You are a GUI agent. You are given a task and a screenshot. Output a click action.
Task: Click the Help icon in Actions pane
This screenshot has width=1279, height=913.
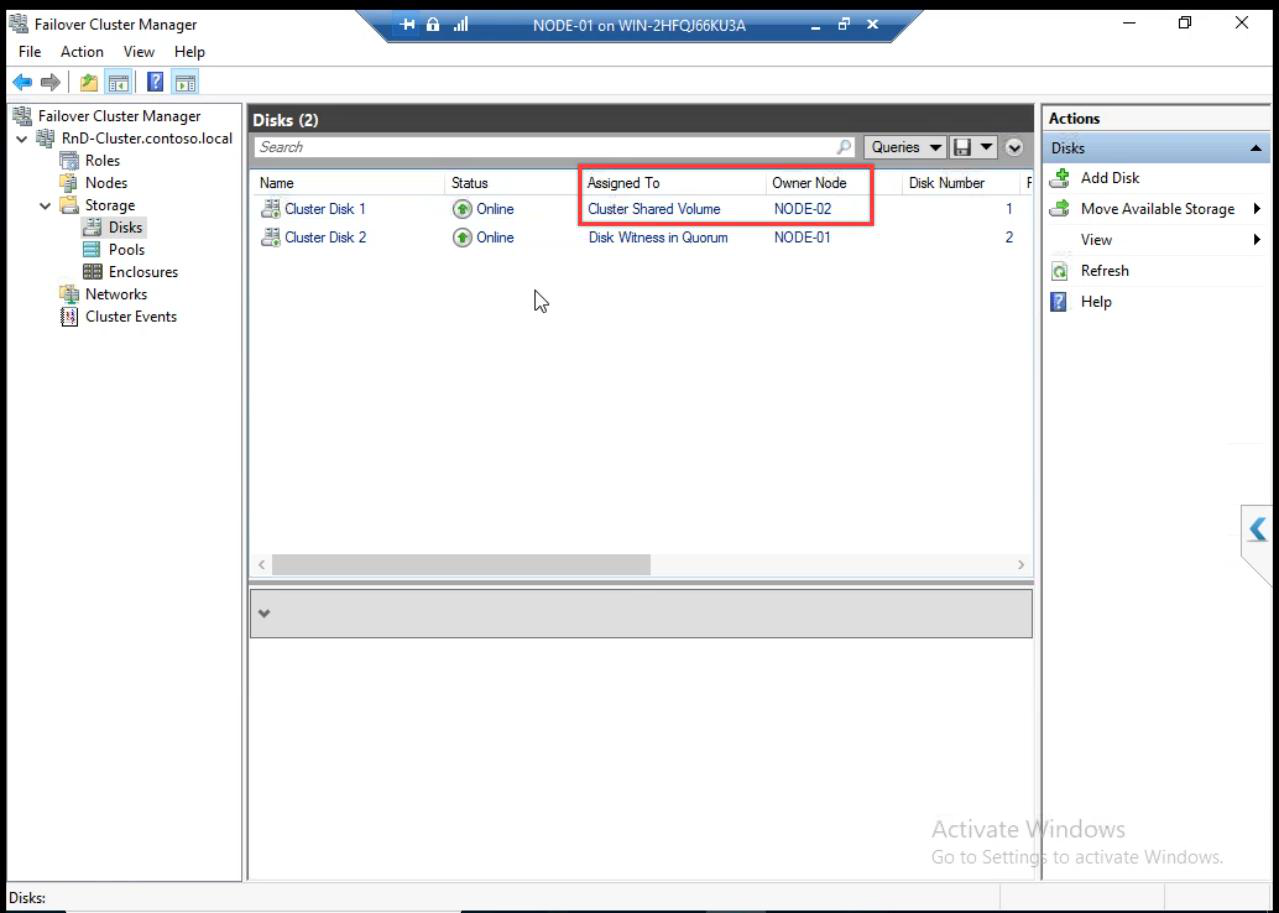tap(1059, 302)
